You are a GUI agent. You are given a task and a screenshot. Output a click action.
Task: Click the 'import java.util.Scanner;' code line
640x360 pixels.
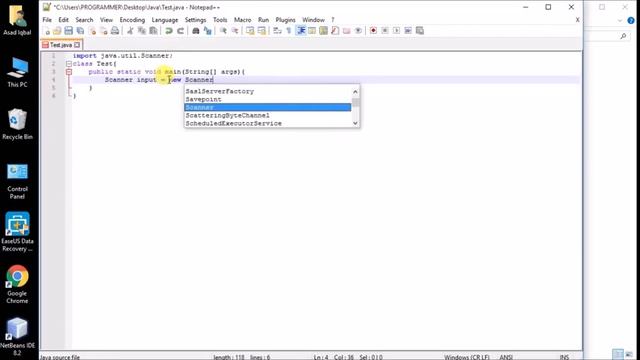[122, 56]
